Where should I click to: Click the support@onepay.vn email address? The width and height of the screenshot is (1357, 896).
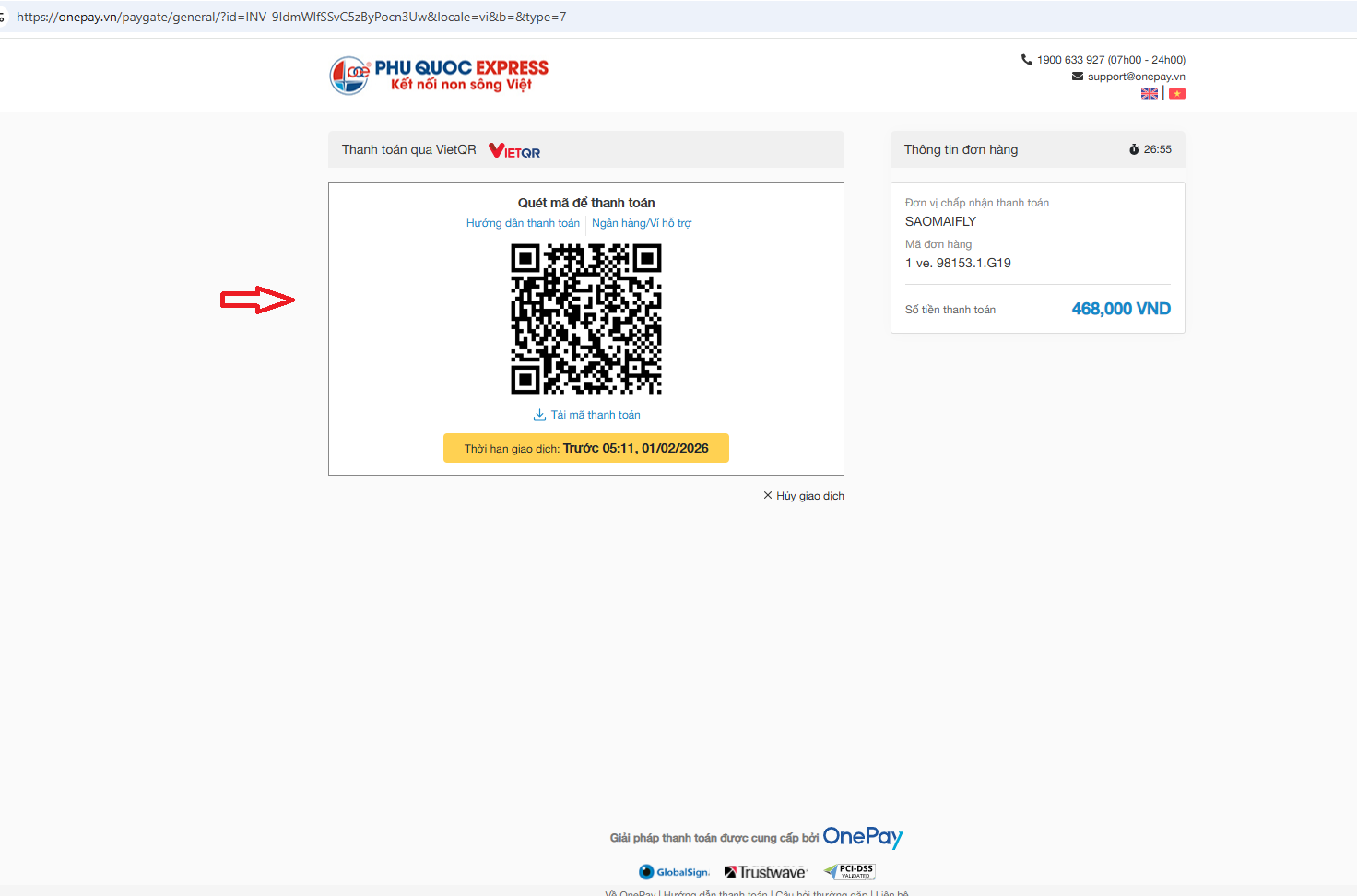pyautogui.click(x=1136, y=77)
